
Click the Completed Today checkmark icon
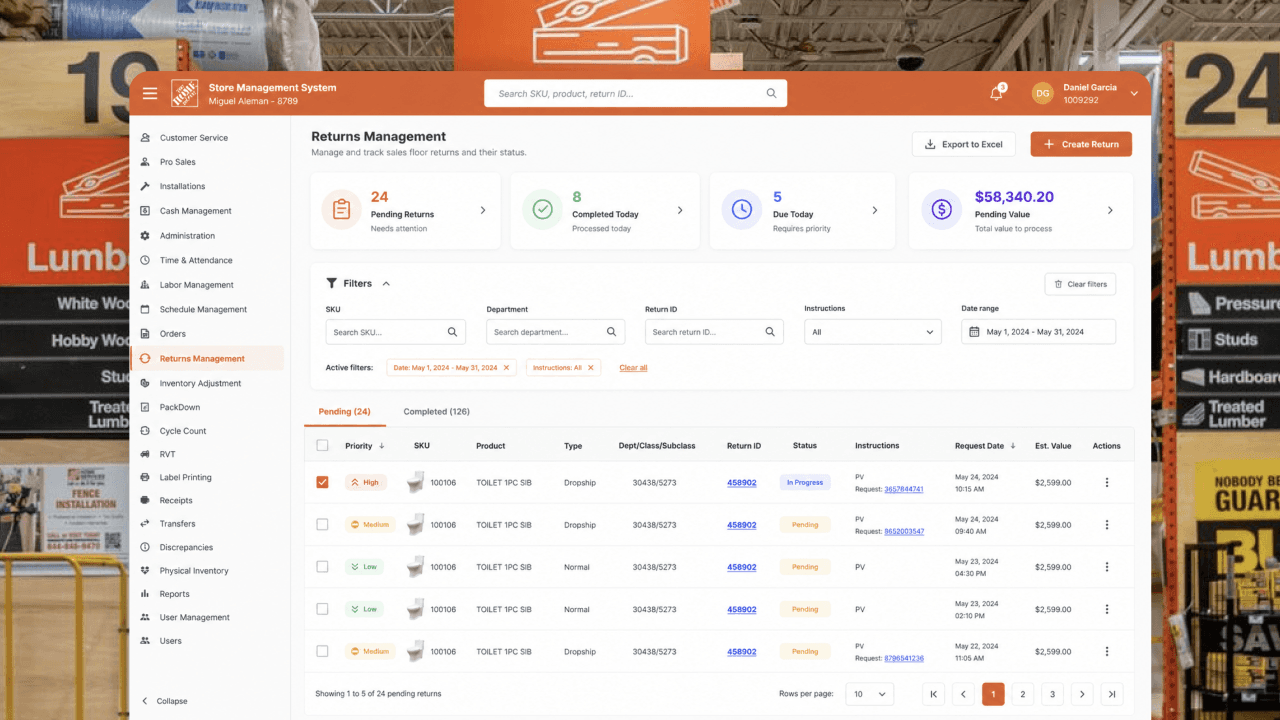pos(542,210)
